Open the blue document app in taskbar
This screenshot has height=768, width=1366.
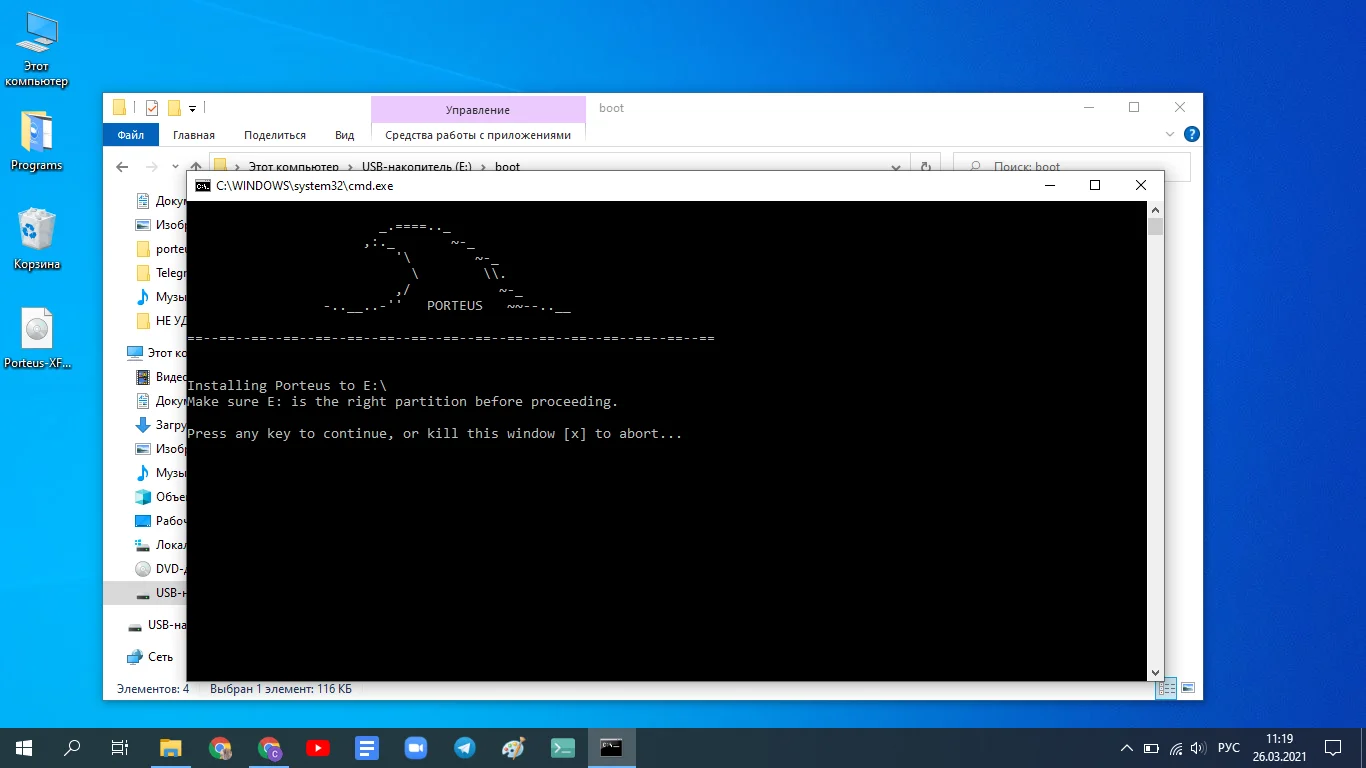tap(367, 747)
